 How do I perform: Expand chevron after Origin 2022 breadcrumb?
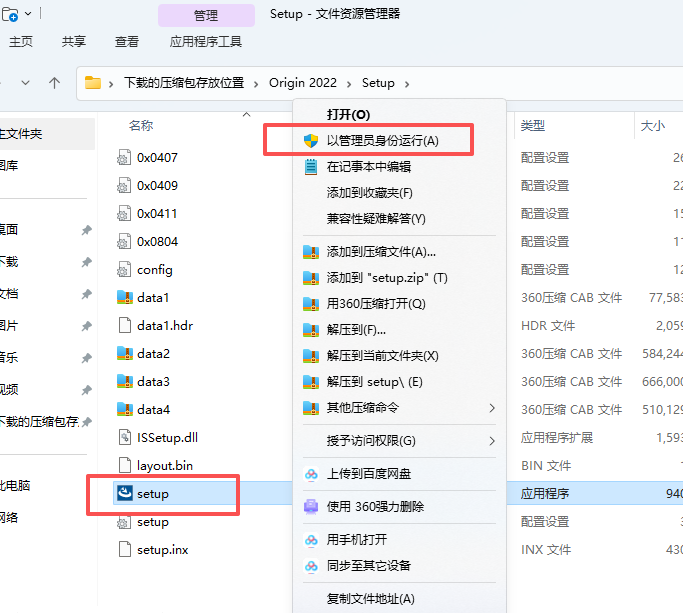tap(349, 84)
